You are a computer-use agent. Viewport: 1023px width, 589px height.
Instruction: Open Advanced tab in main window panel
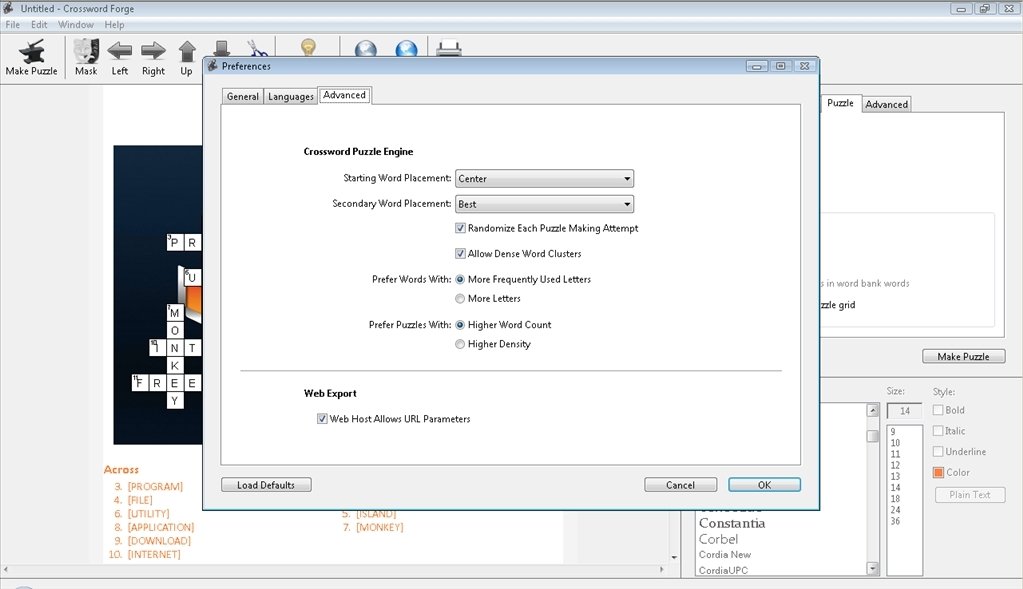point(886,104)
